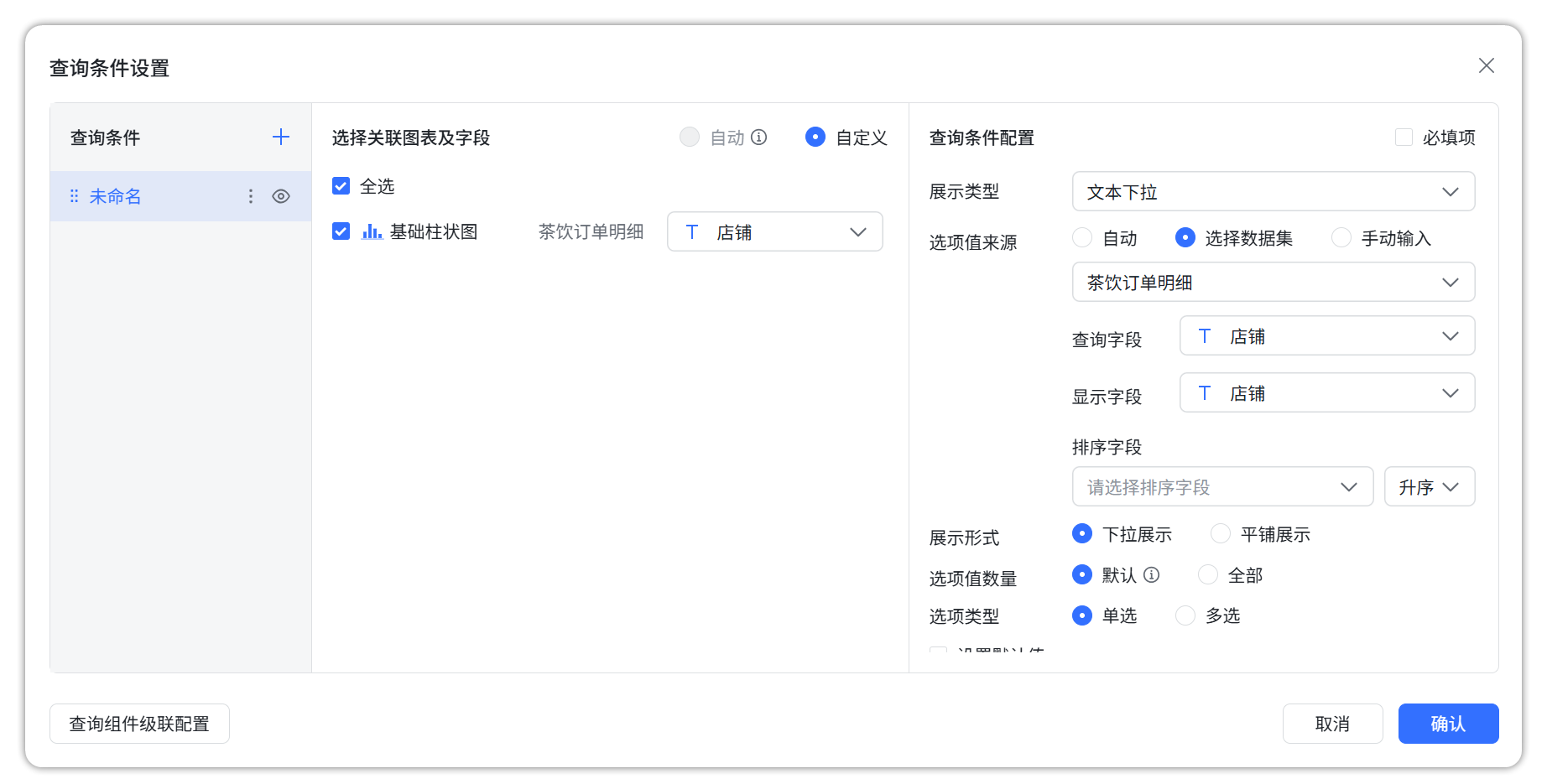Enable the 必填项 checkbox
Screen dimensions: 1547x784
click(x=1403, y=137)
